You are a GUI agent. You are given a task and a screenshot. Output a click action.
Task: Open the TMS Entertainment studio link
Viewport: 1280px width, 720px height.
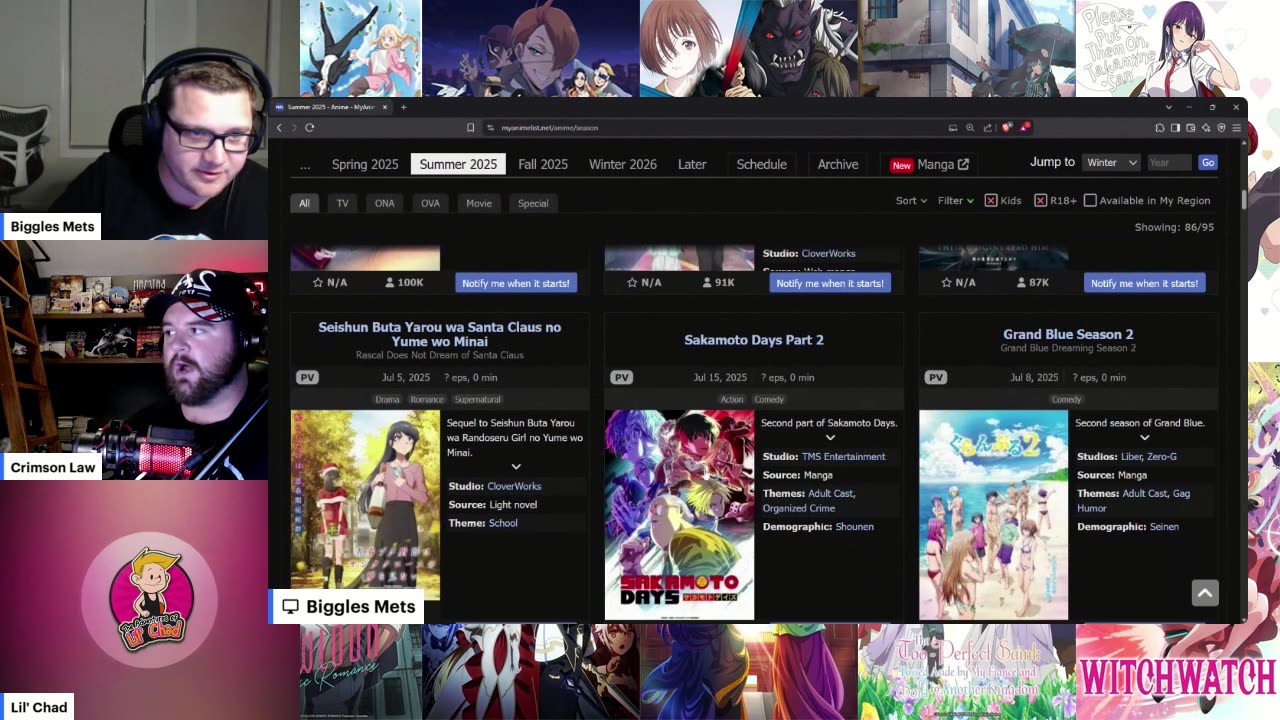[x=843, y=456]
